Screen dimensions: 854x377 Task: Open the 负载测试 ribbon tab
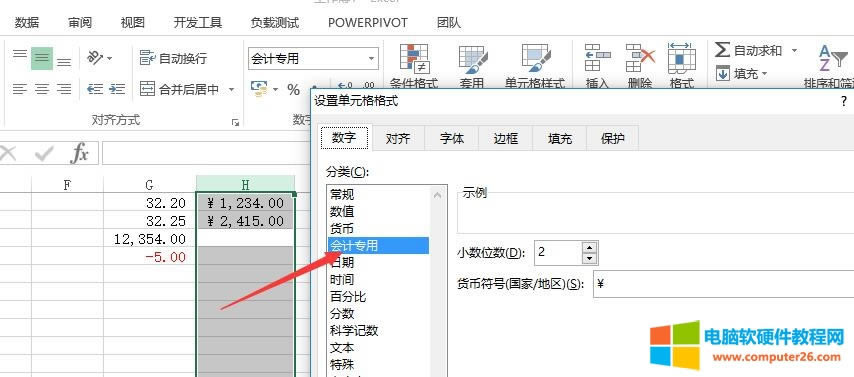pos(275,23)
